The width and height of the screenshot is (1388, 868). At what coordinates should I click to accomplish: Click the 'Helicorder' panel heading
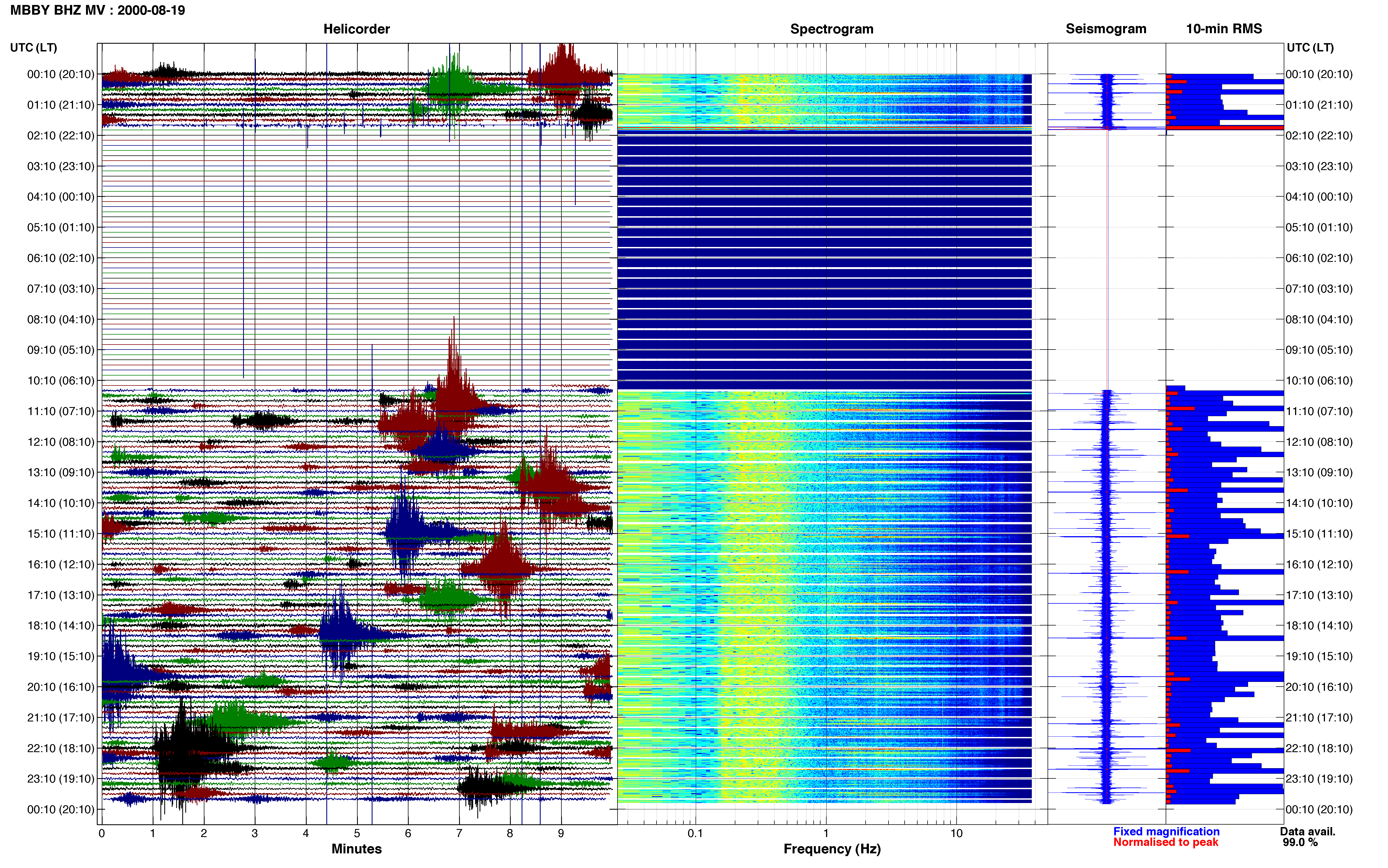[x=356, y=29]
